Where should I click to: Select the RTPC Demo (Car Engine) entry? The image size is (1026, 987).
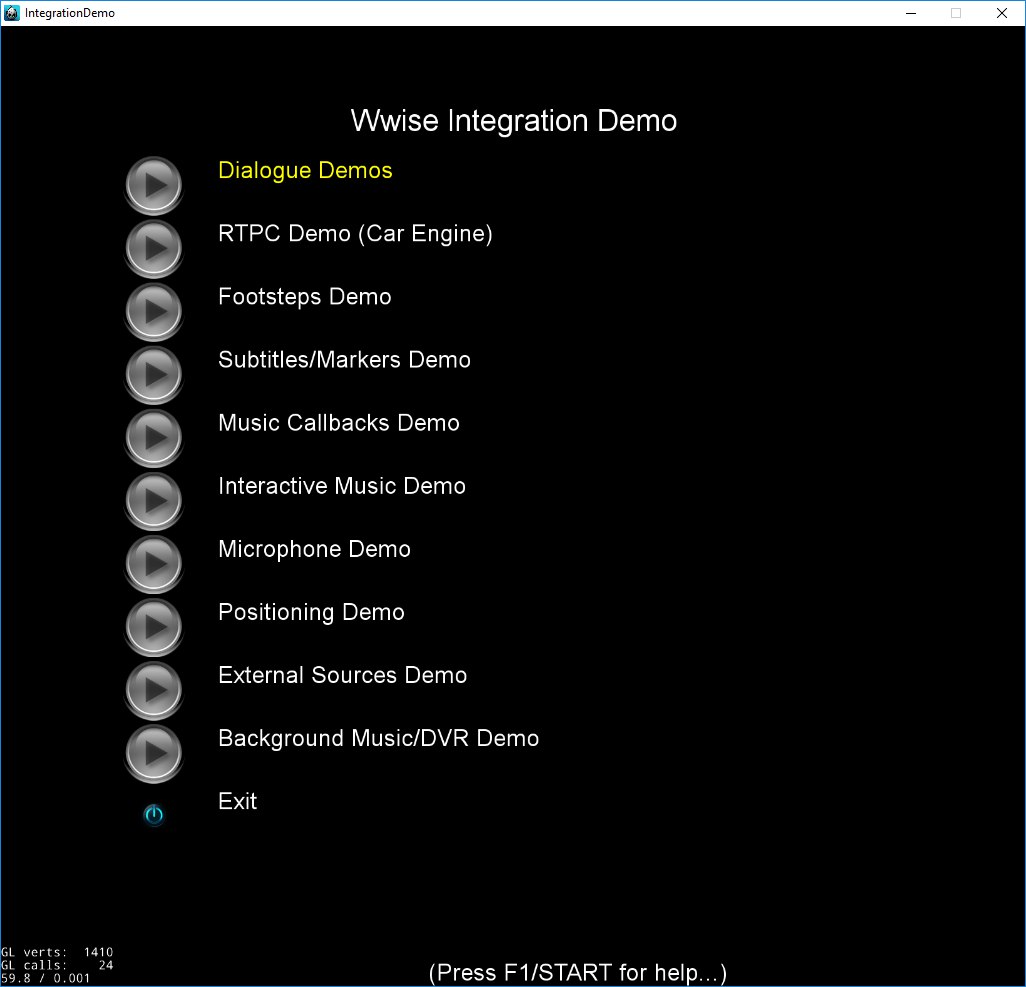[355, 234]
